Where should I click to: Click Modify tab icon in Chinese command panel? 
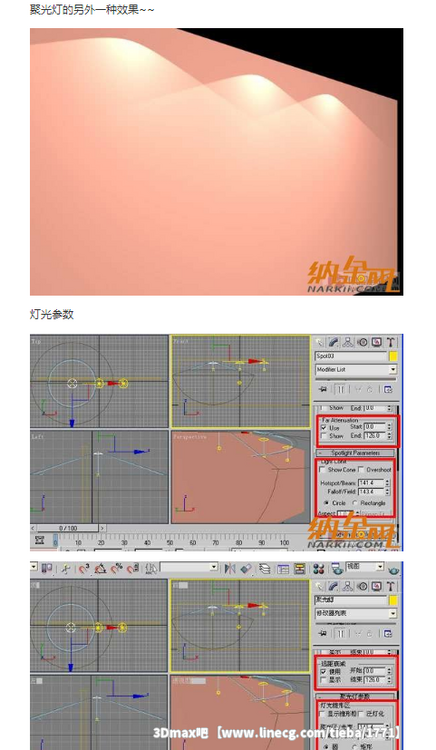point(334,586)
